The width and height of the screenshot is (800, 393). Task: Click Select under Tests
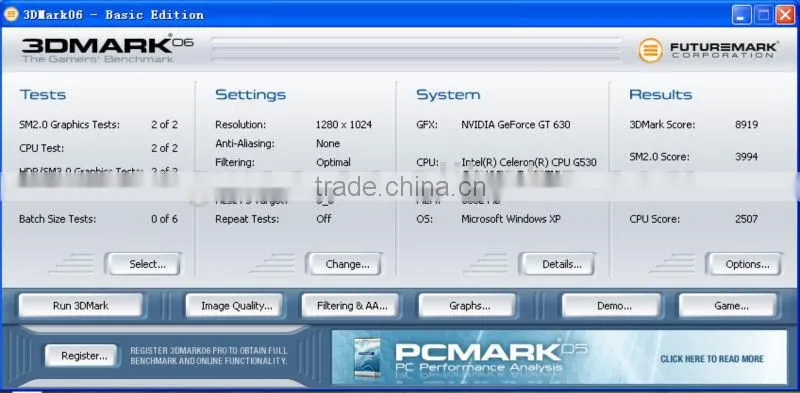[x=143, y=264]
